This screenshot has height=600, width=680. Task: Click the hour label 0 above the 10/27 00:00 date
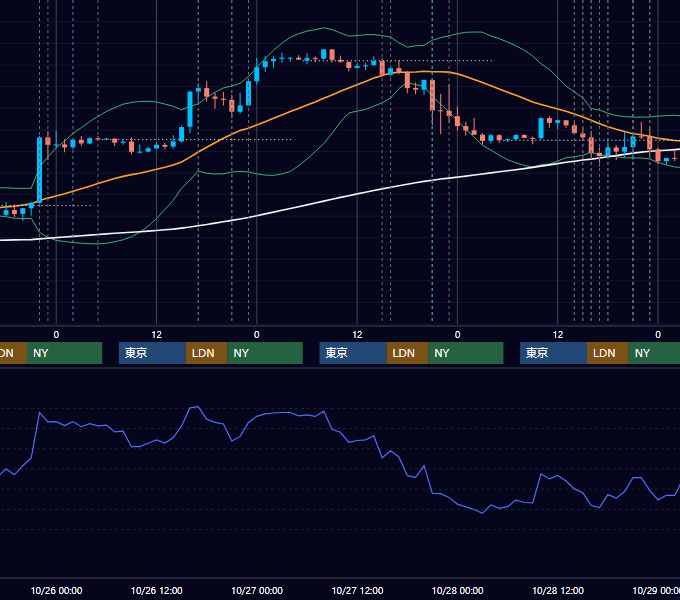click(x=257, y=335)
